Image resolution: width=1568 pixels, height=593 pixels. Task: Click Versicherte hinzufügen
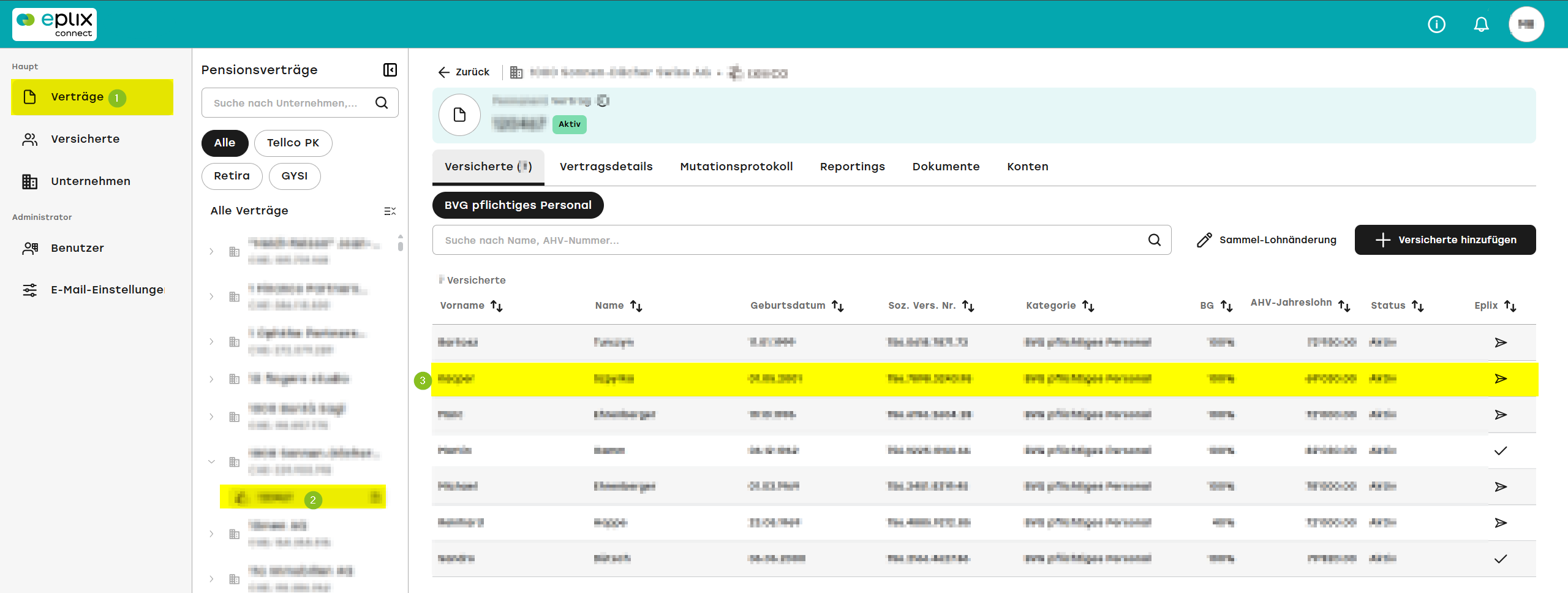point(1445,240)
